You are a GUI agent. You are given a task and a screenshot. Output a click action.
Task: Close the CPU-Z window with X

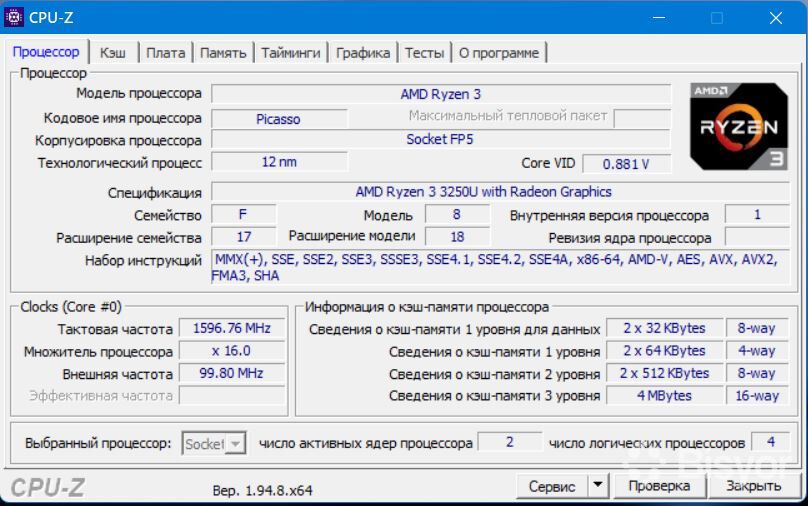point(776,18)
